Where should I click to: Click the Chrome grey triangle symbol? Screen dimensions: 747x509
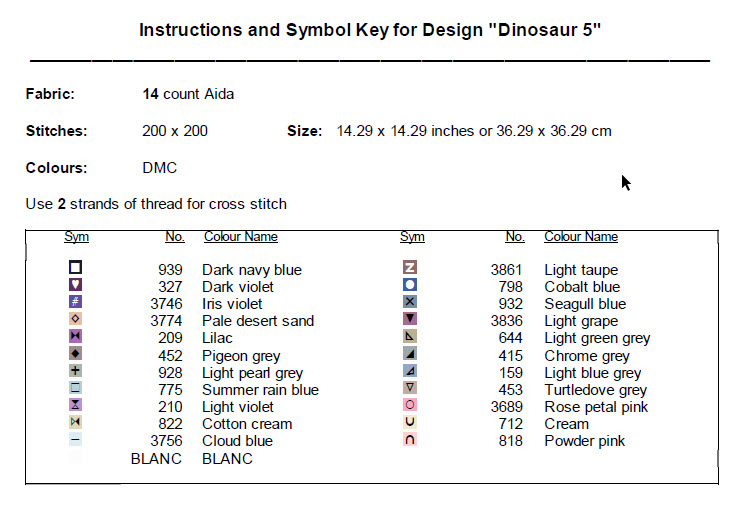pos(409,354)
